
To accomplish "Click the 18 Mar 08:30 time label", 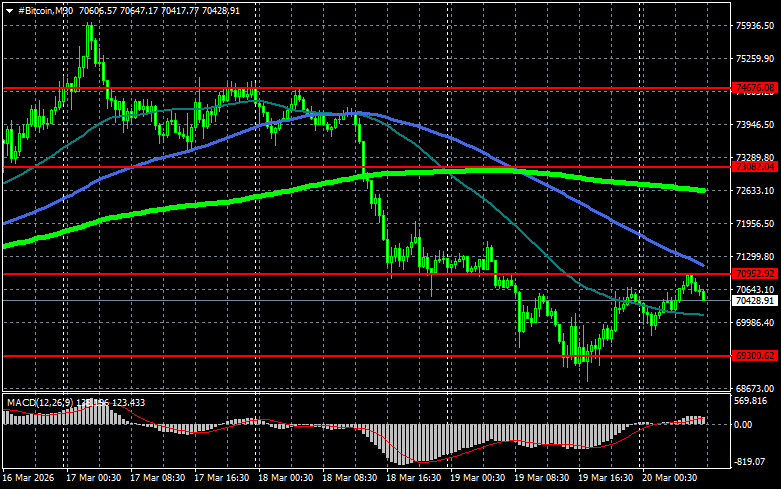I will (350, 478).
